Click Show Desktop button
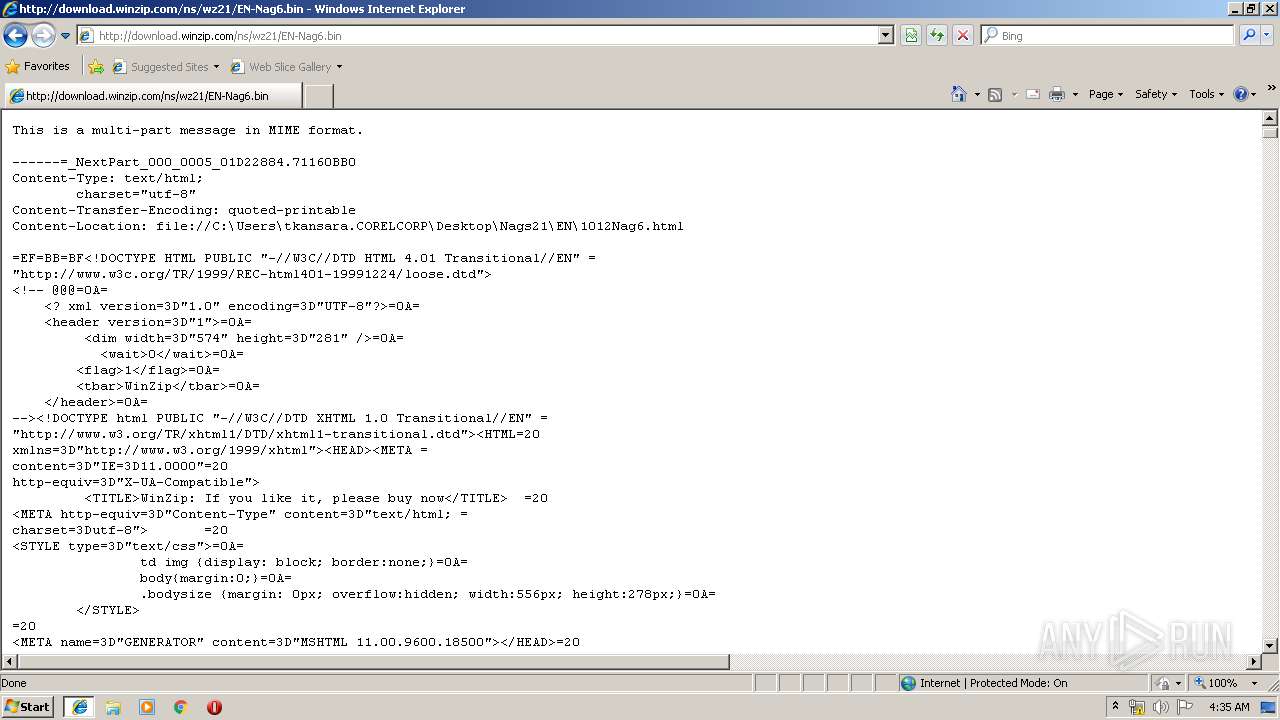Image resolution: width=1280 pixels, height=720 pixels. pos(1268,707)
